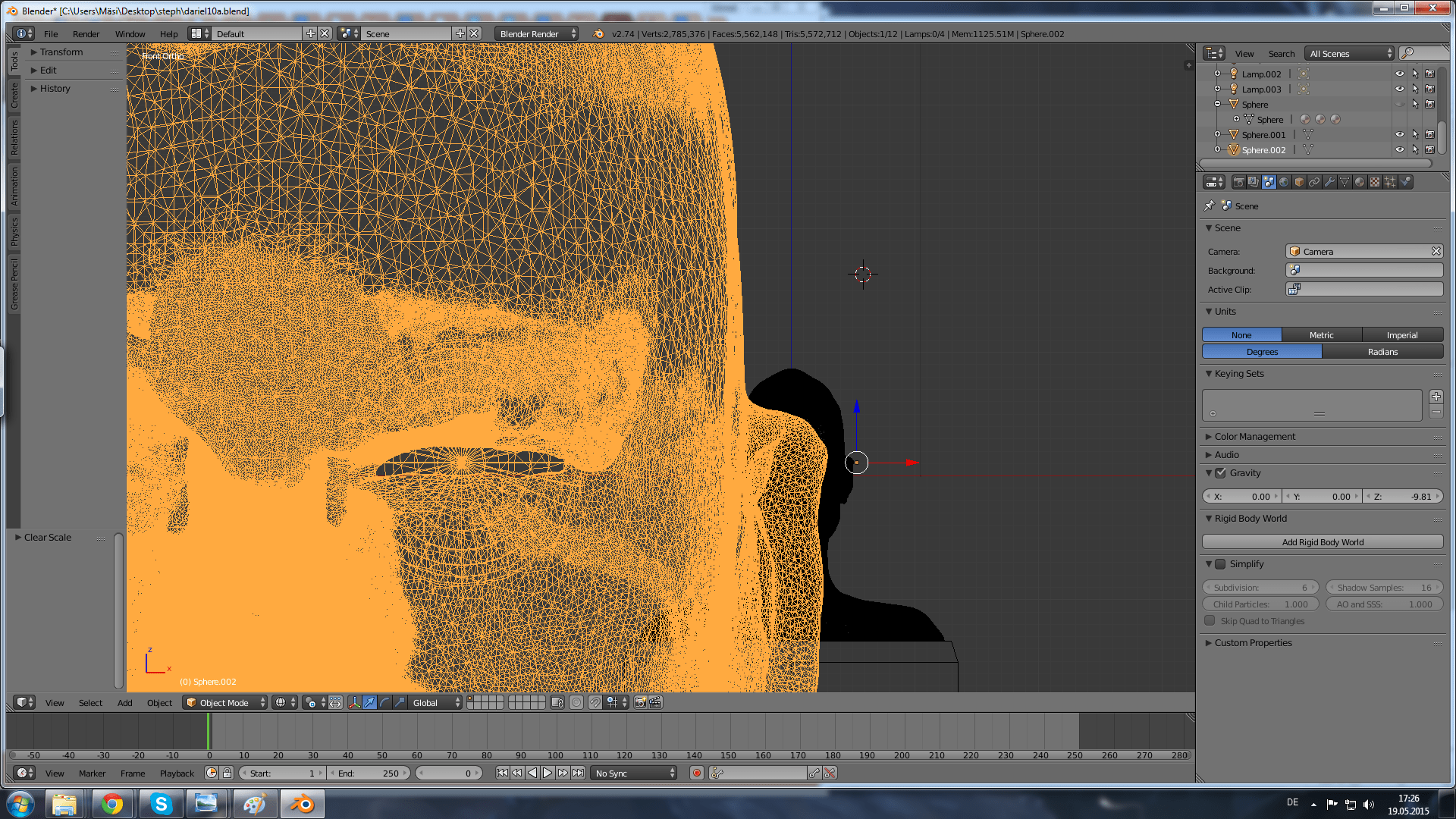Toggle selectability of Sphere.002 via arrow icon
The width and height of the screenshot is (1456, 819).
click(1415, 149)
